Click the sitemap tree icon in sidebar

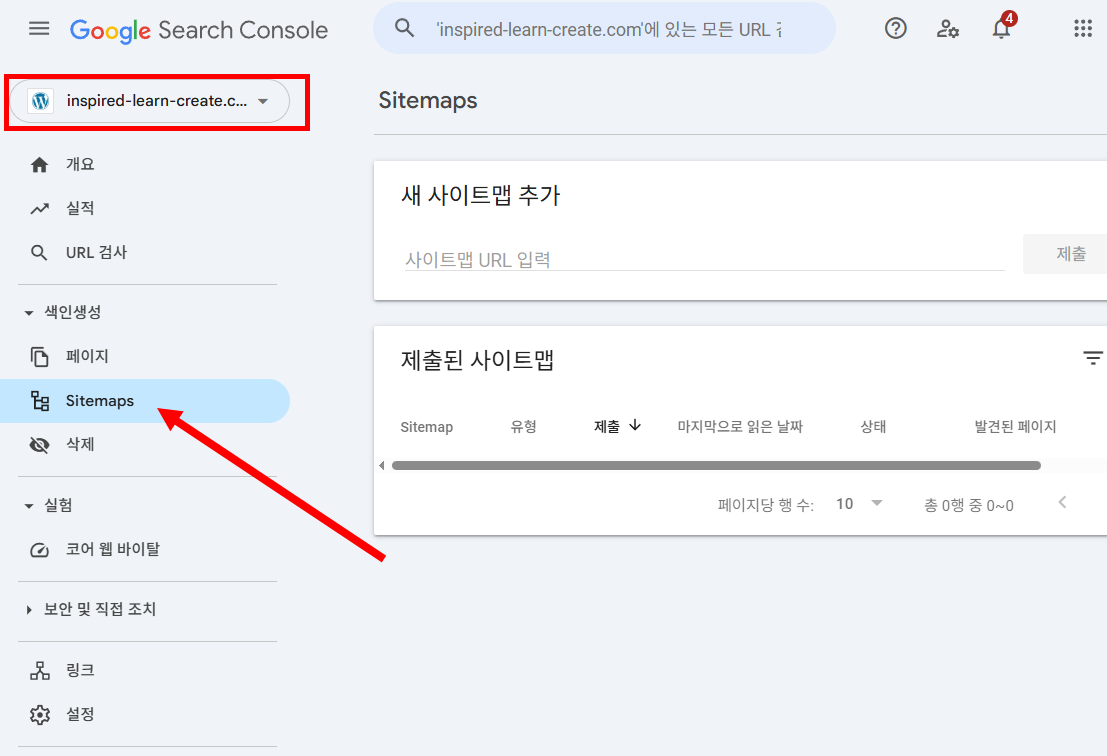point(40,400)
